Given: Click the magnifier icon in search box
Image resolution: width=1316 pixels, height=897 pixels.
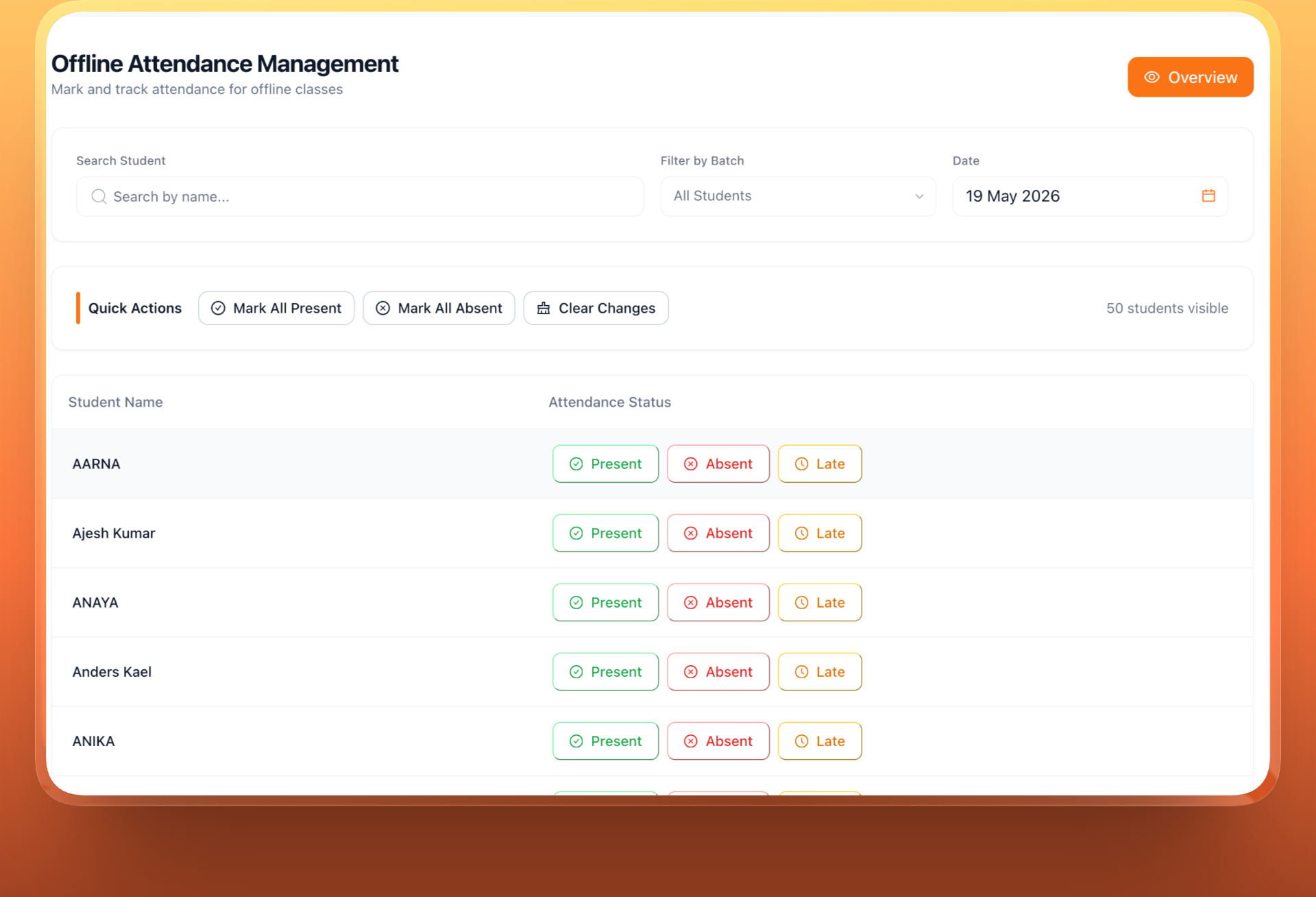Looking at the screenshot, I should 99,197.
